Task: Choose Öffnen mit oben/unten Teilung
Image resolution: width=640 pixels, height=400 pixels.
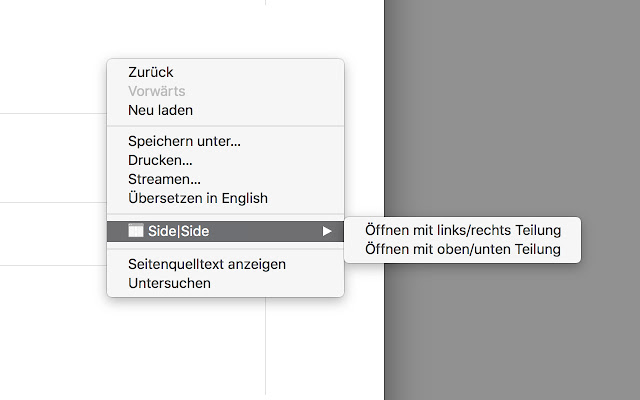Action: [x=463, y=249]
